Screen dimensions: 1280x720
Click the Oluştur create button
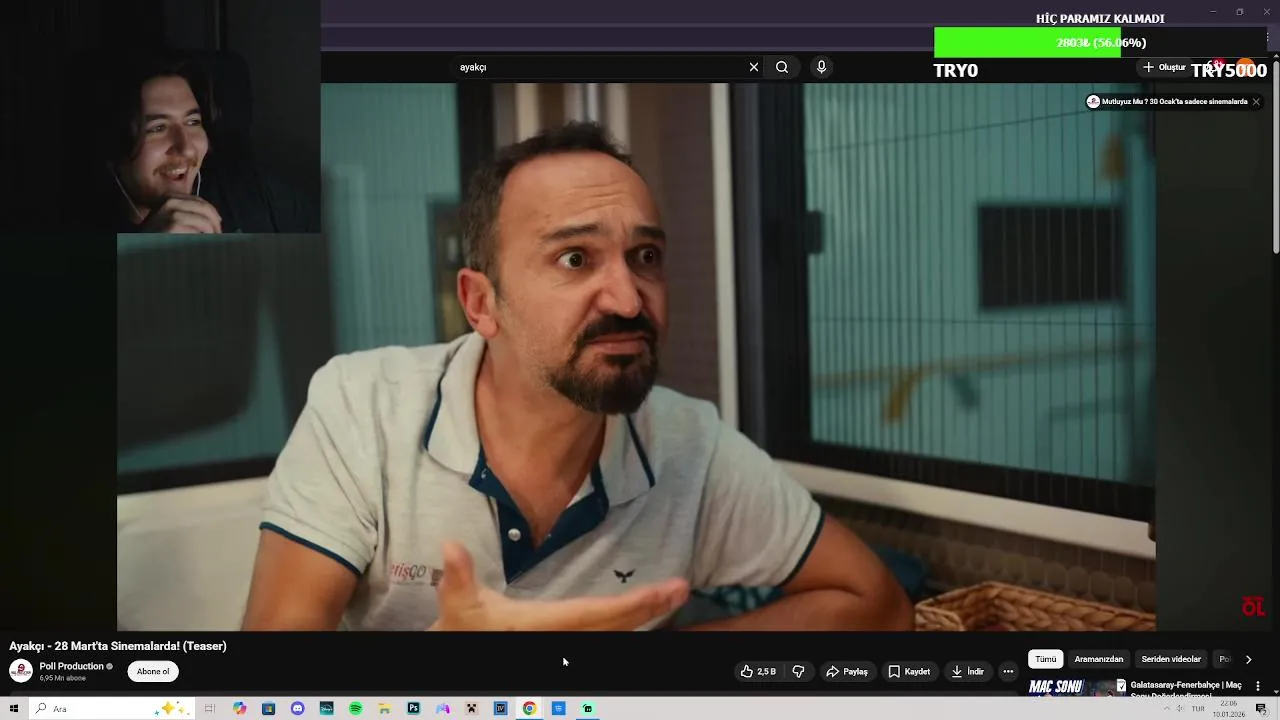[1164, 67]
